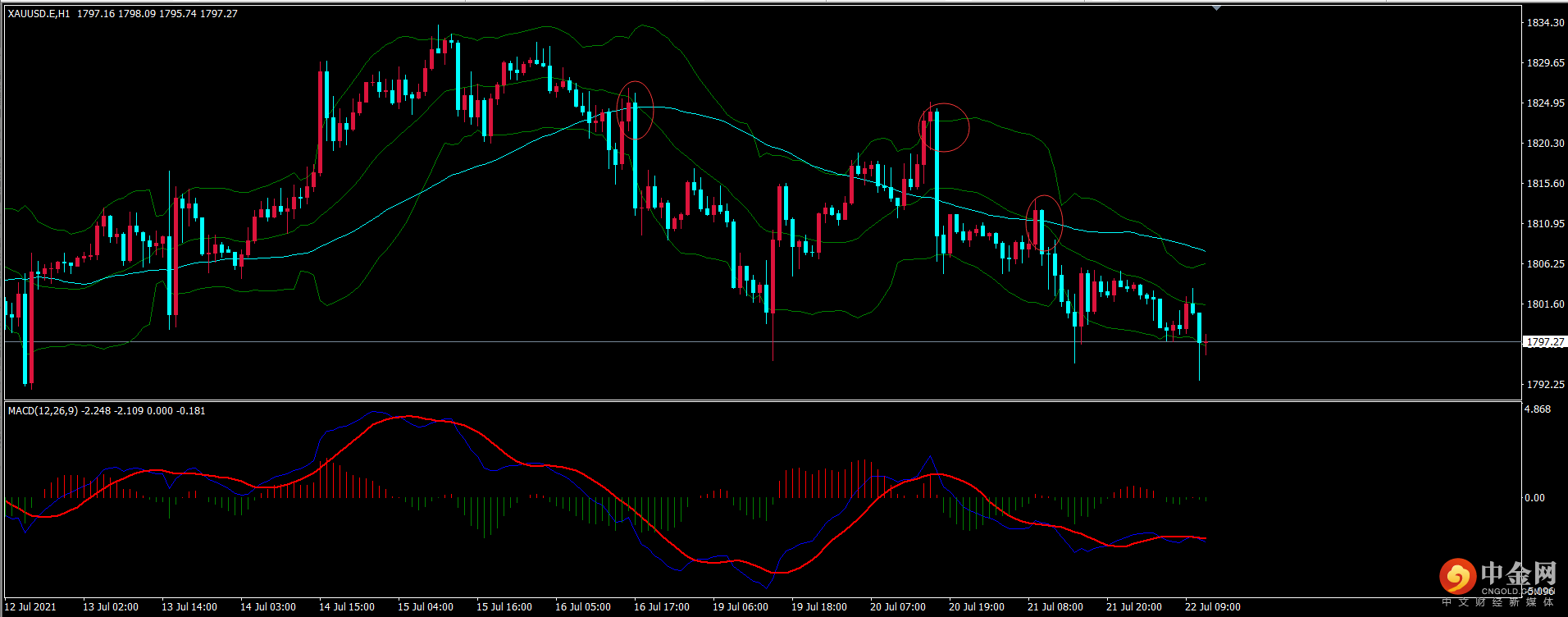The height and width of the screenshot is (617, 1568).
Task: Click the MACD(12,26,9) indicator label
Action: click(43, 410)
